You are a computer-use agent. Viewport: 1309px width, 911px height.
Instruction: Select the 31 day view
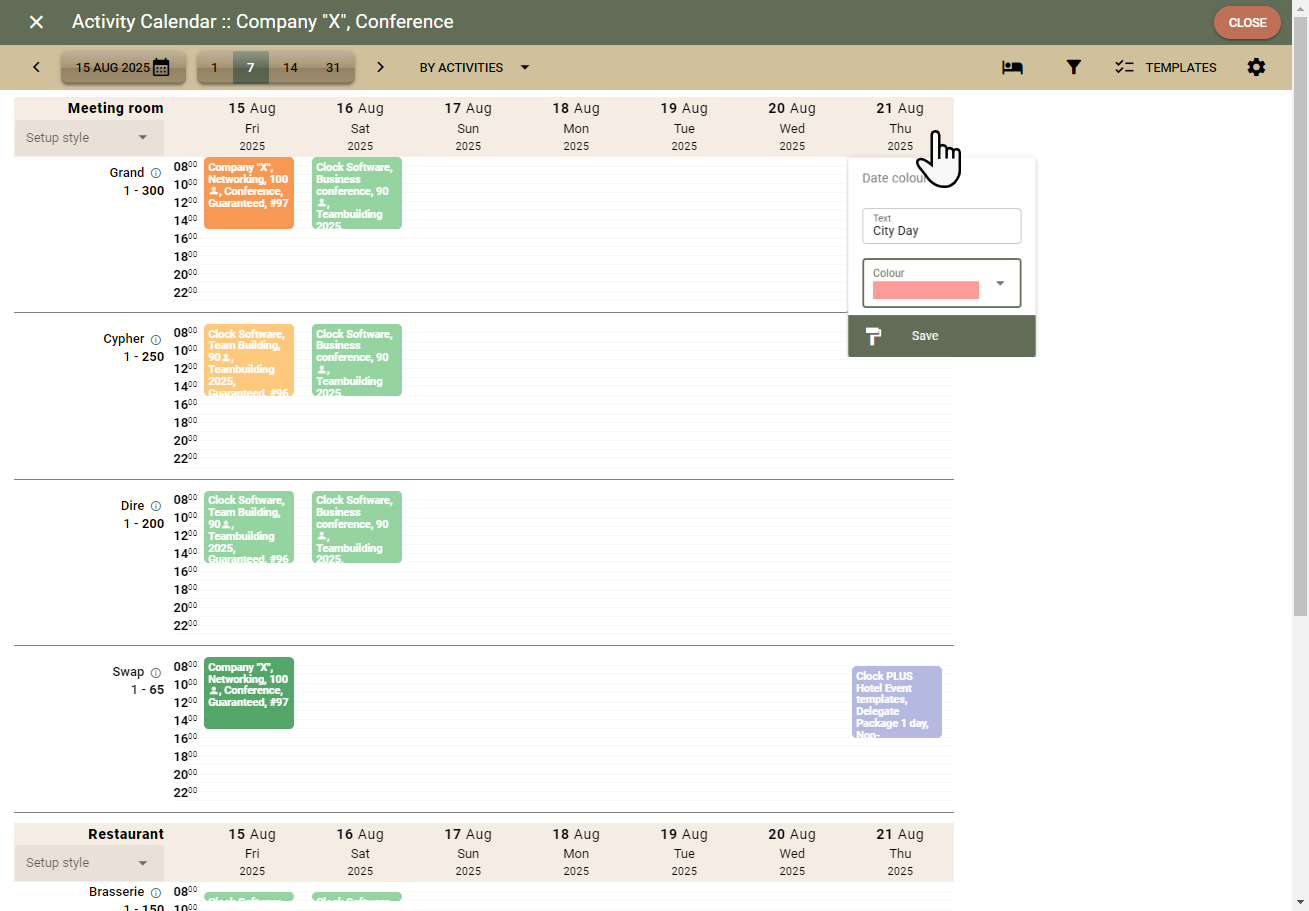coord(333,68)
